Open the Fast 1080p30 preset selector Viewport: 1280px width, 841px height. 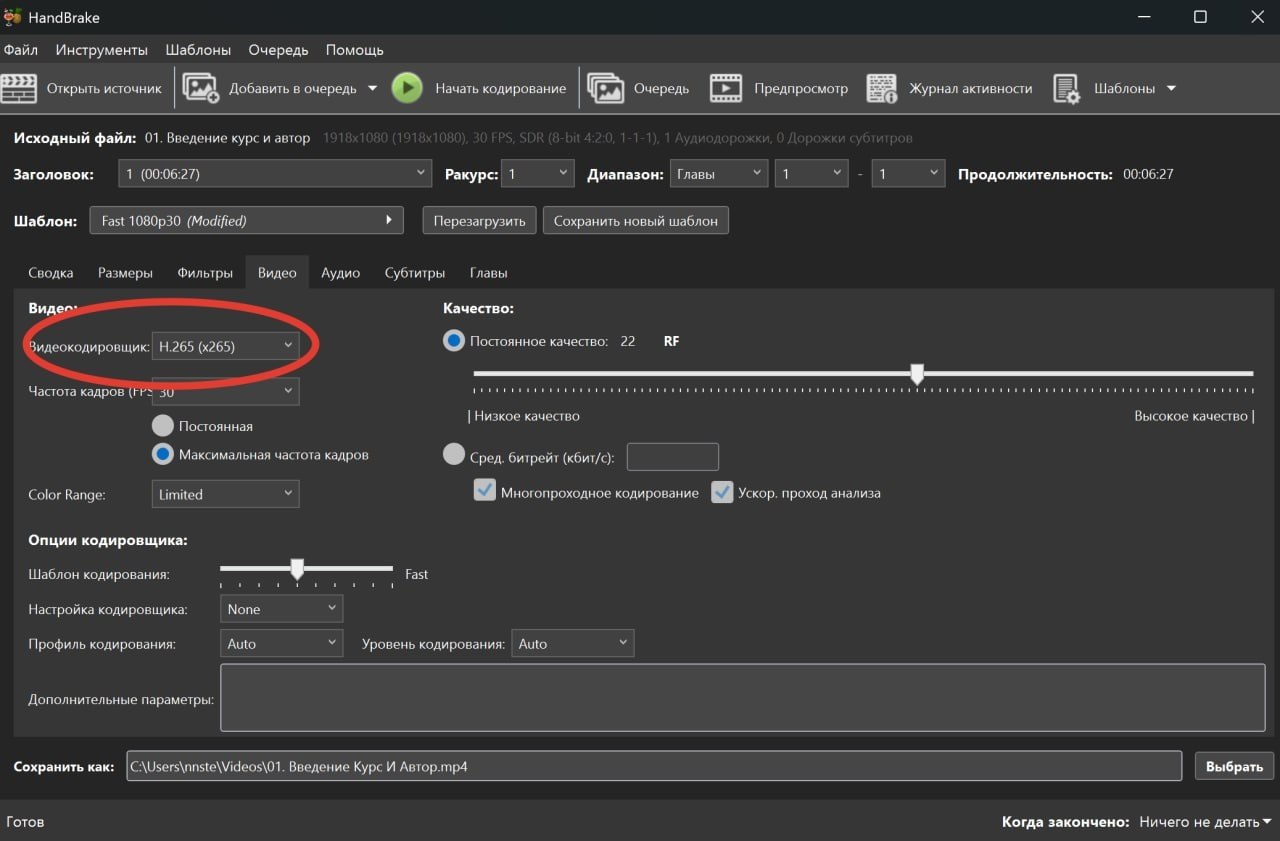[246, 221]
